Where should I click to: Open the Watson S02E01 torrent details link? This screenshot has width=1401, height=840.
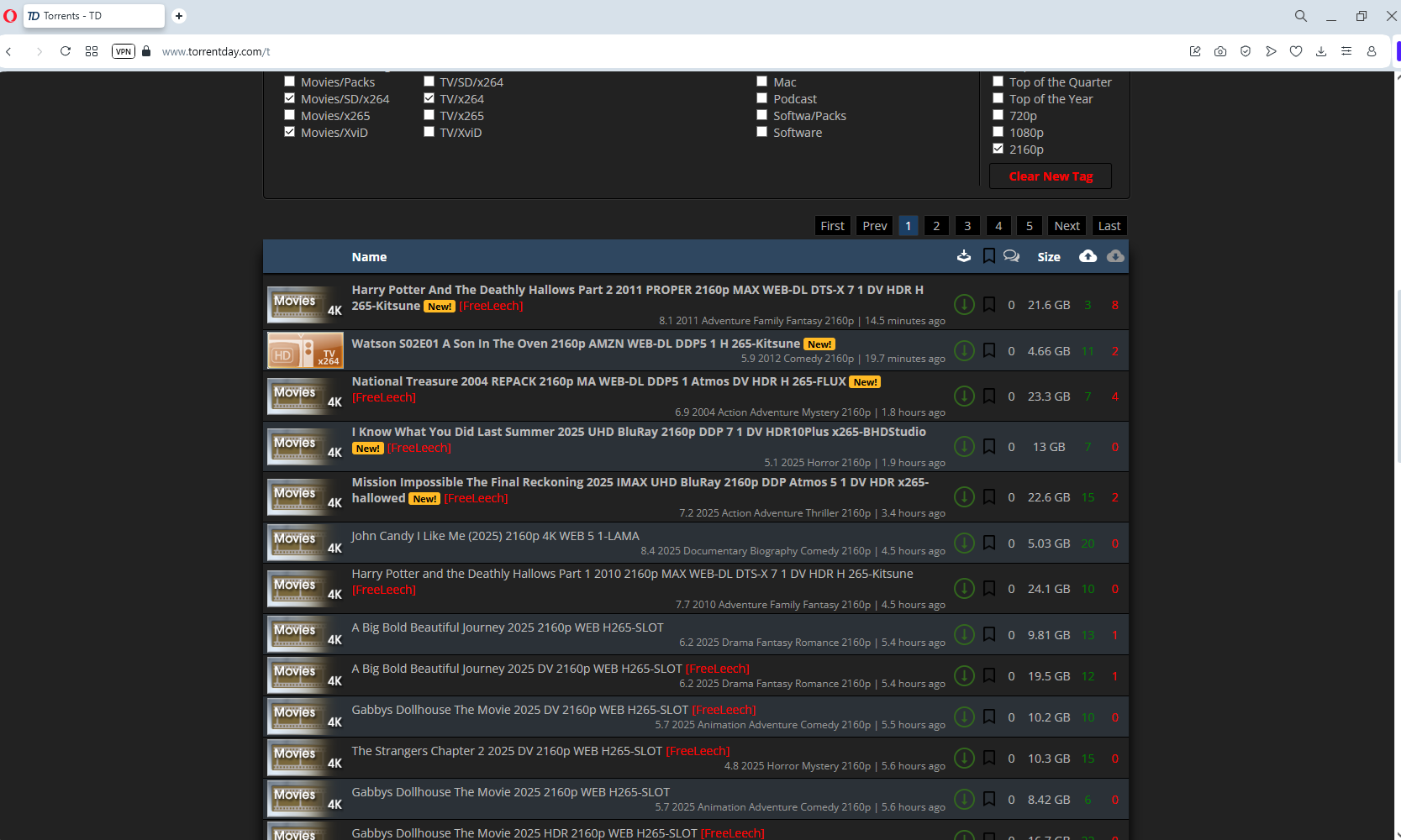pyautogui.click(x=576, y=344)
